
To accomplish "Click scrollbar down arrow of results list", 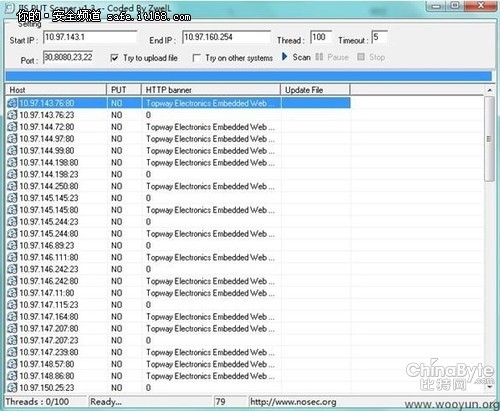I will 489,387.
